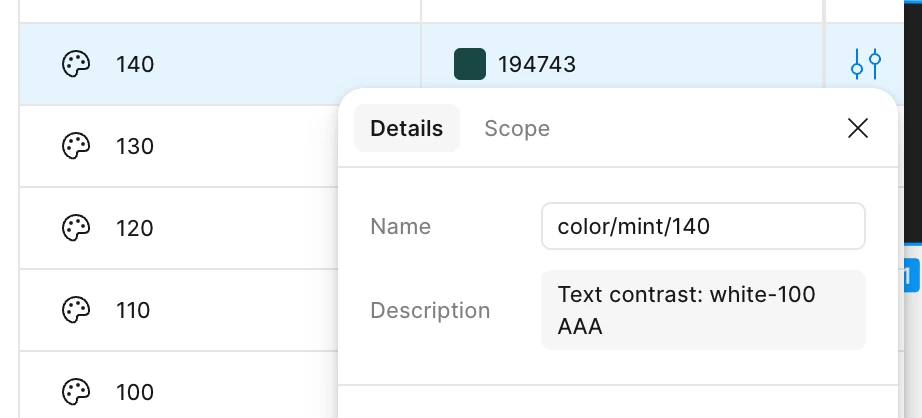Image resolution: width=922 pixels, height=418 pixels.
Task: Click the palette icon beside variable 140
Action: click(x=77, y=65)
